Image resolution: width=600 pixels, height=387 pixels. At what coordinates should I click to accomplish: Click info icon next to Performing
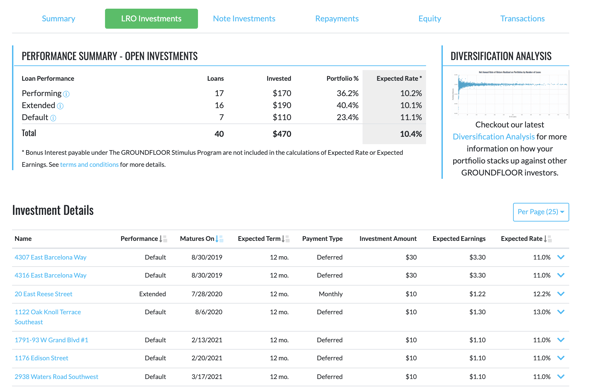[66, 94]
